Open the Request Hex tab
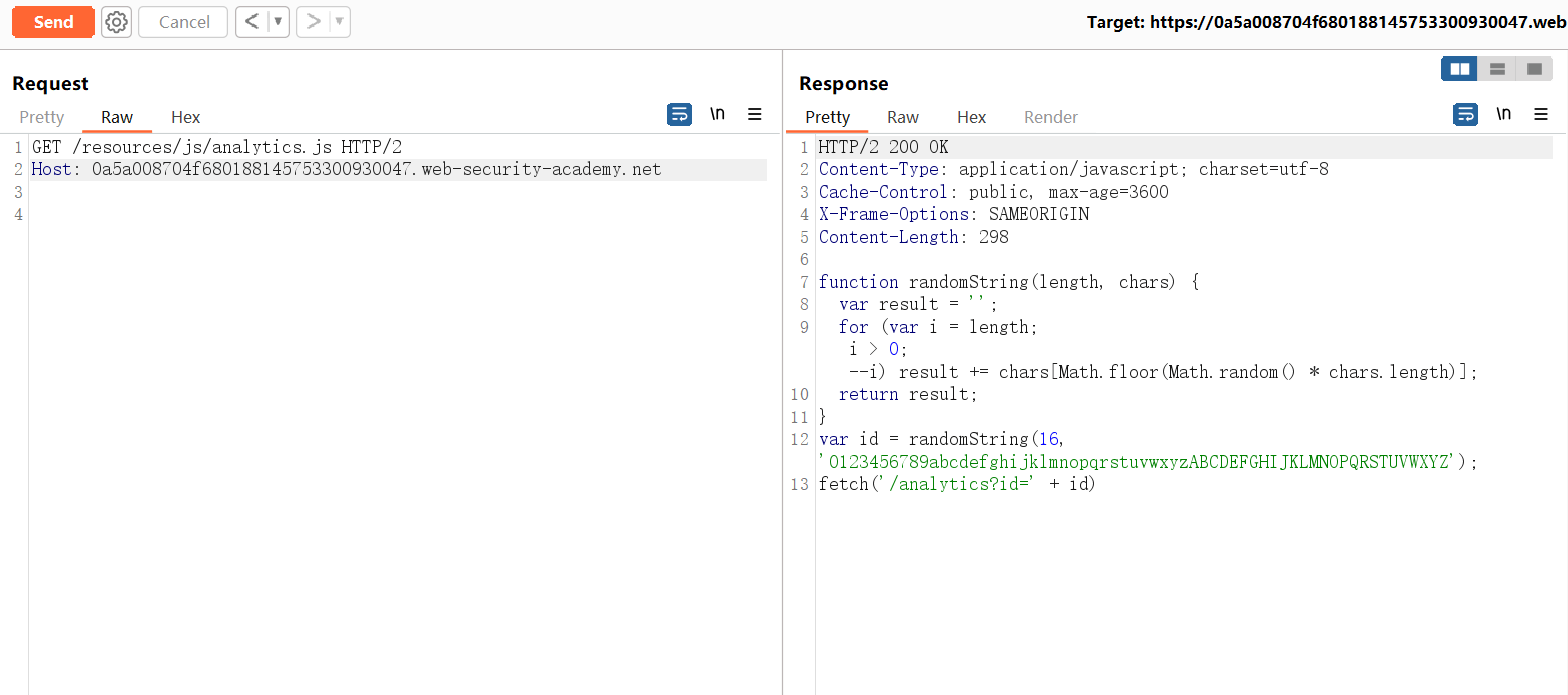The image size is (1568, 695). (186, 117)
